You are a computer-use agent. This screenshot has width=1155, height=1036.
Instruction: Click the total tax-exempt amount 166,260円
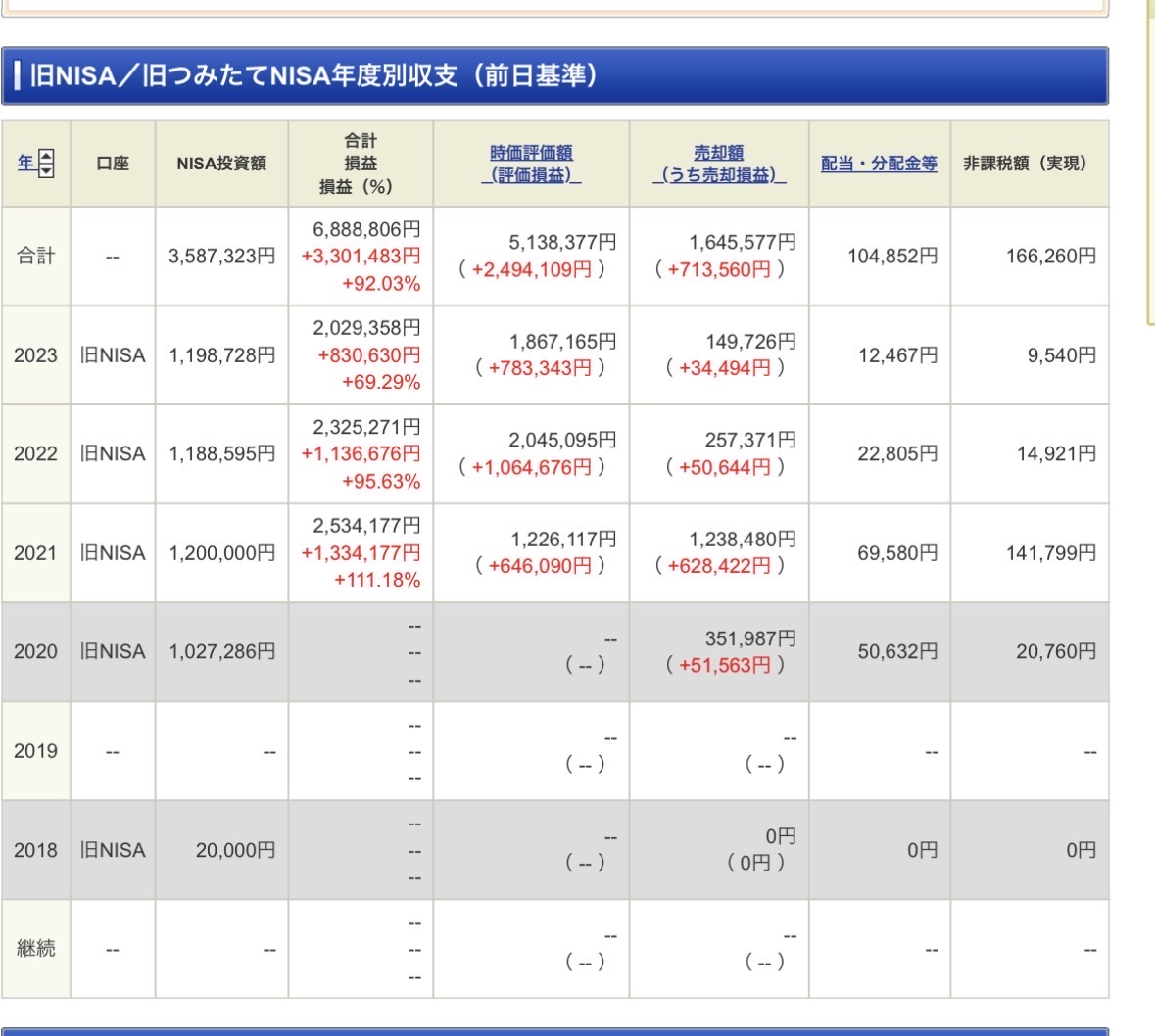[x=1050, y=257]
